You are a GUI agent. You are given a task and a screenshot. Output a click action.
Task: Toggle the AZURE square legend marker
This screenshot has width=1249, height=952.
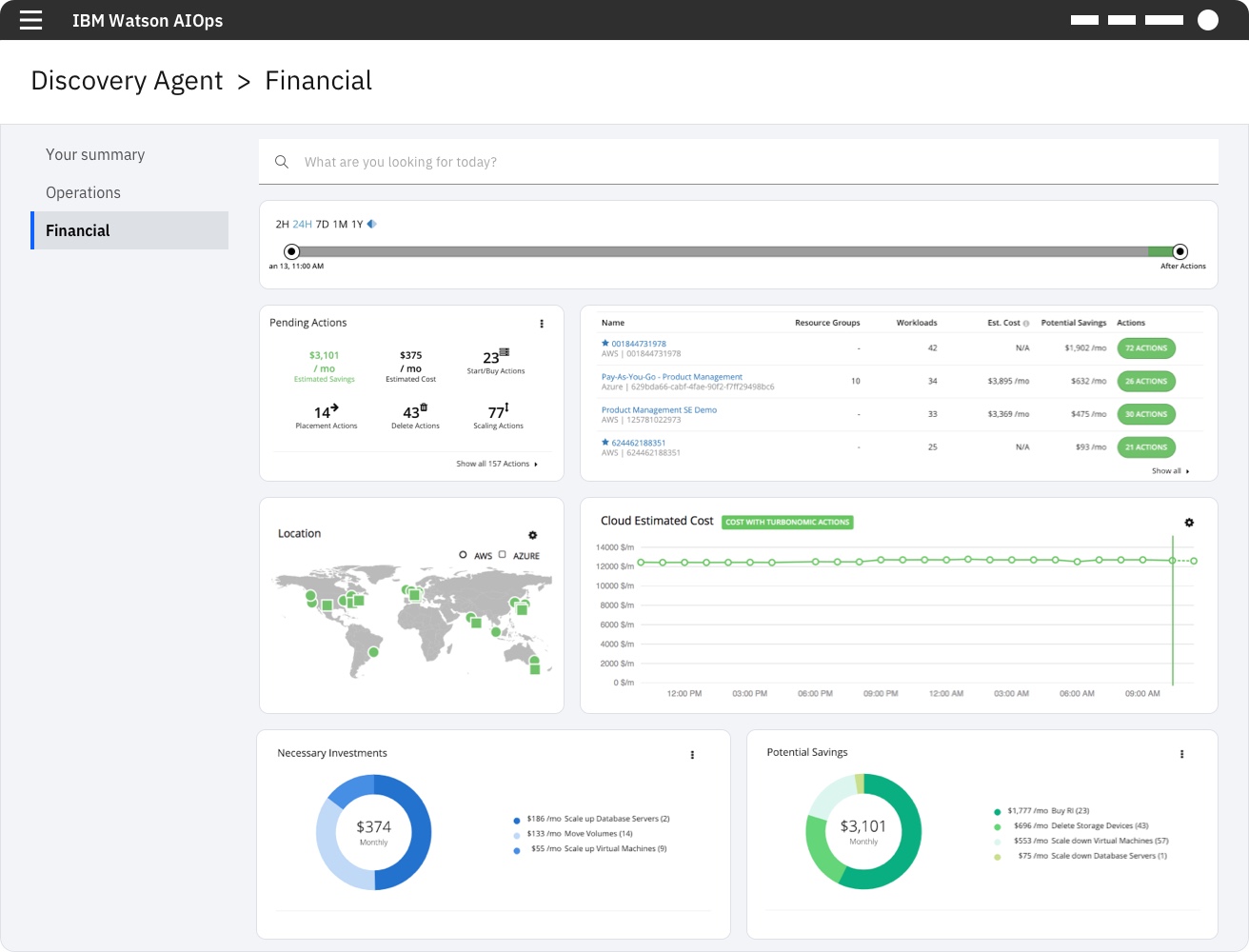tap(503, 555)
